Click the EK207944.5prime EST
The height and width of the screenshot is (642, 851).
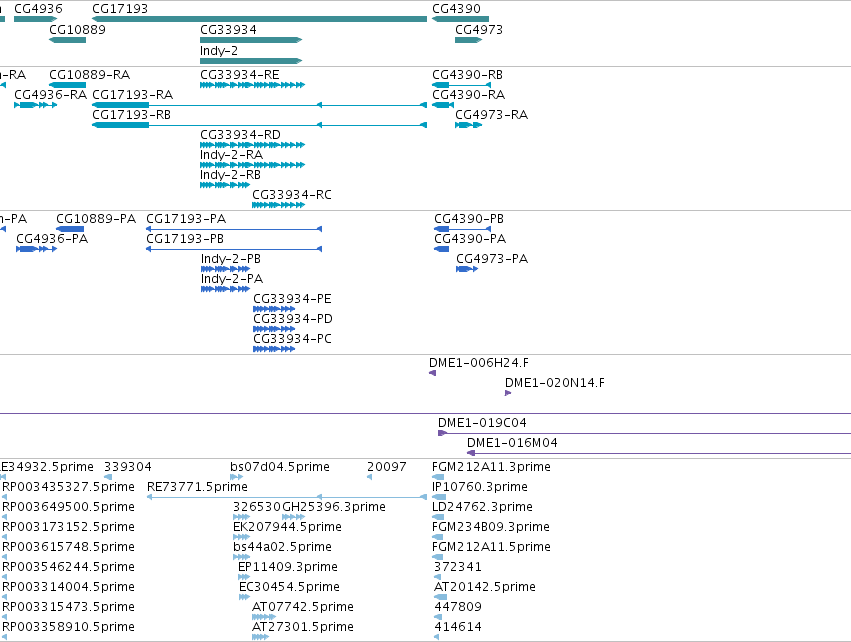tap(242, 537)
